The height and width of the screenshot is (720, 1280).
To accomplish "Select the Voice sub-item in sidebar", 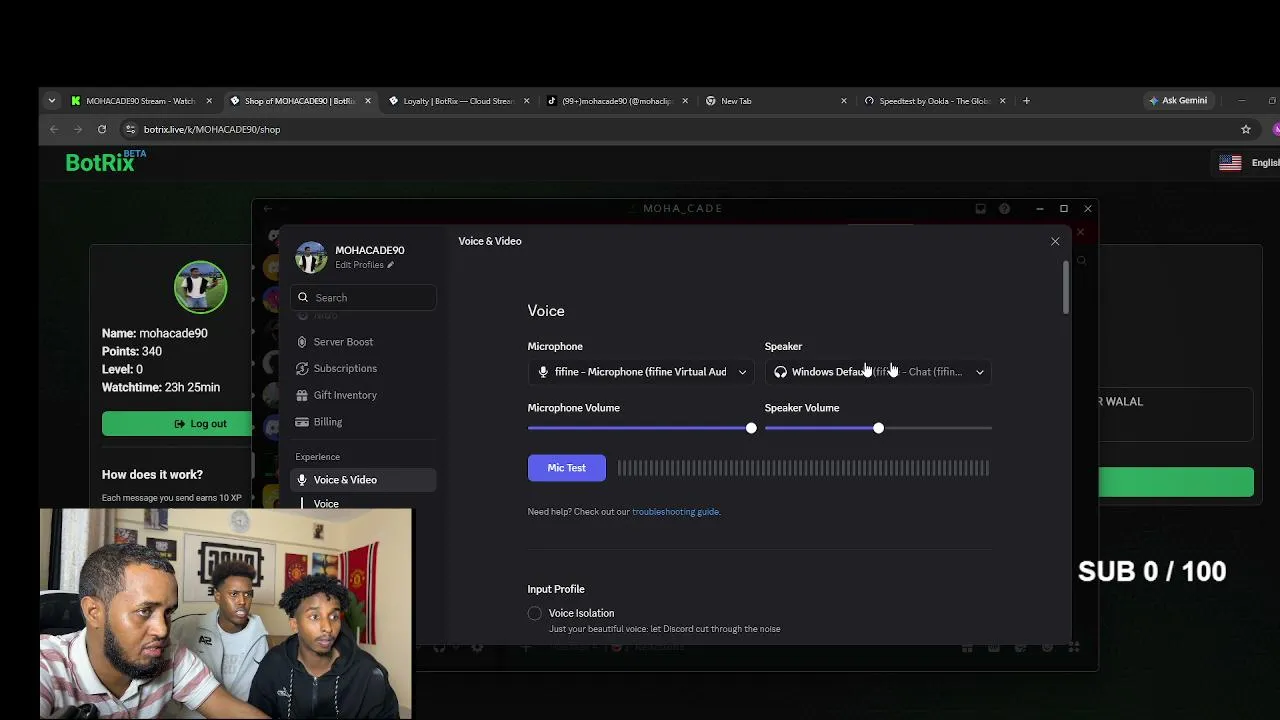I will (326, 504).
